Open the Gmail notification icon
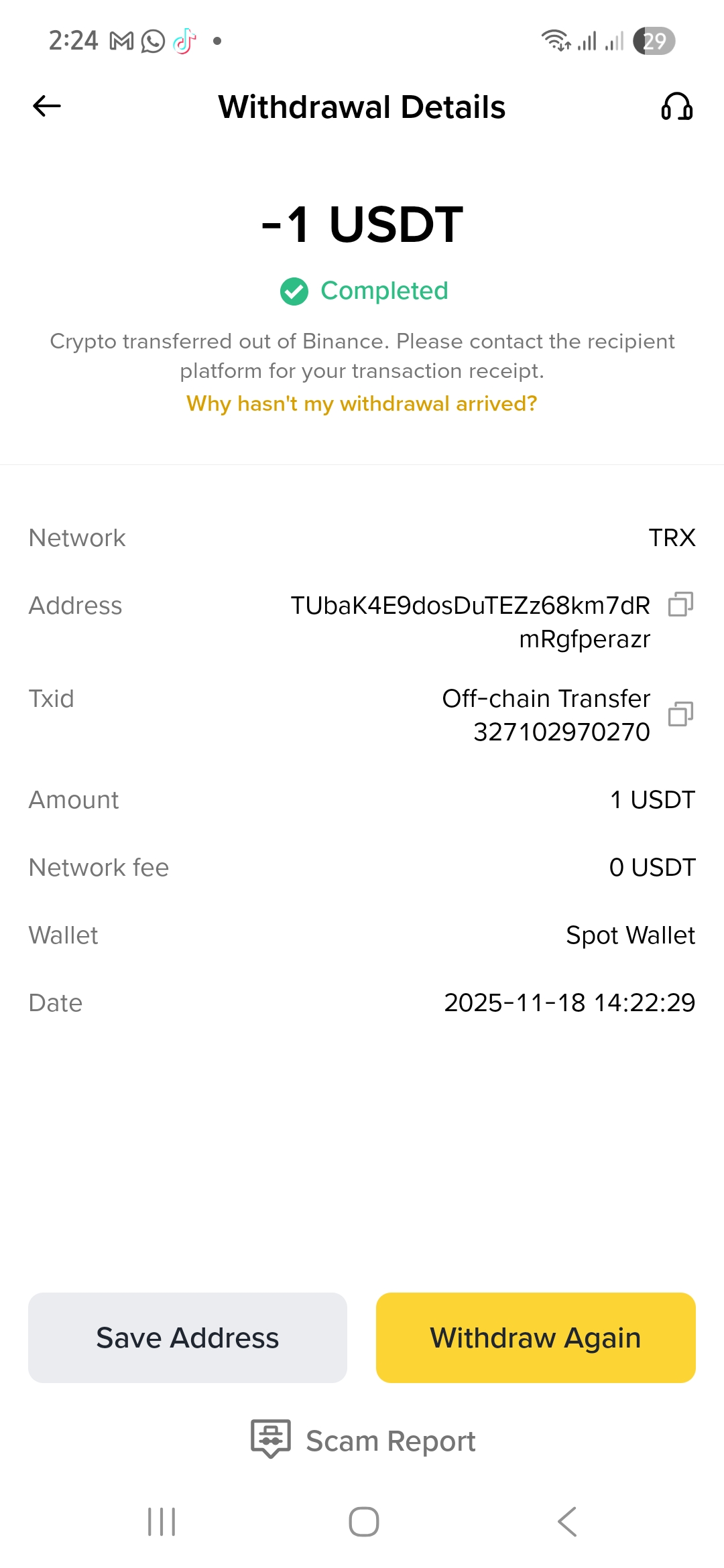724x1568 pixels. (x=121, y=42)
